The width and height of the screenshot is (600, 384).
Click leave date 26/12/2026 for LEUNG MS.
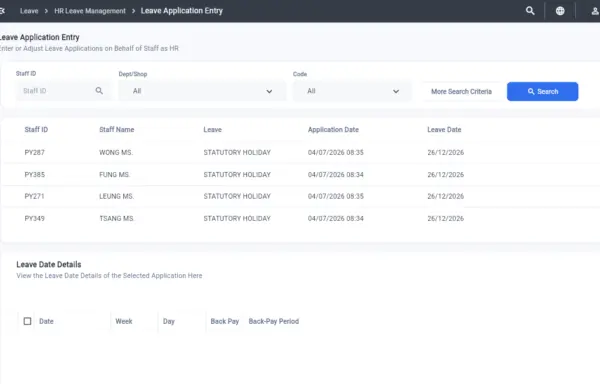(x=445, y=196)
